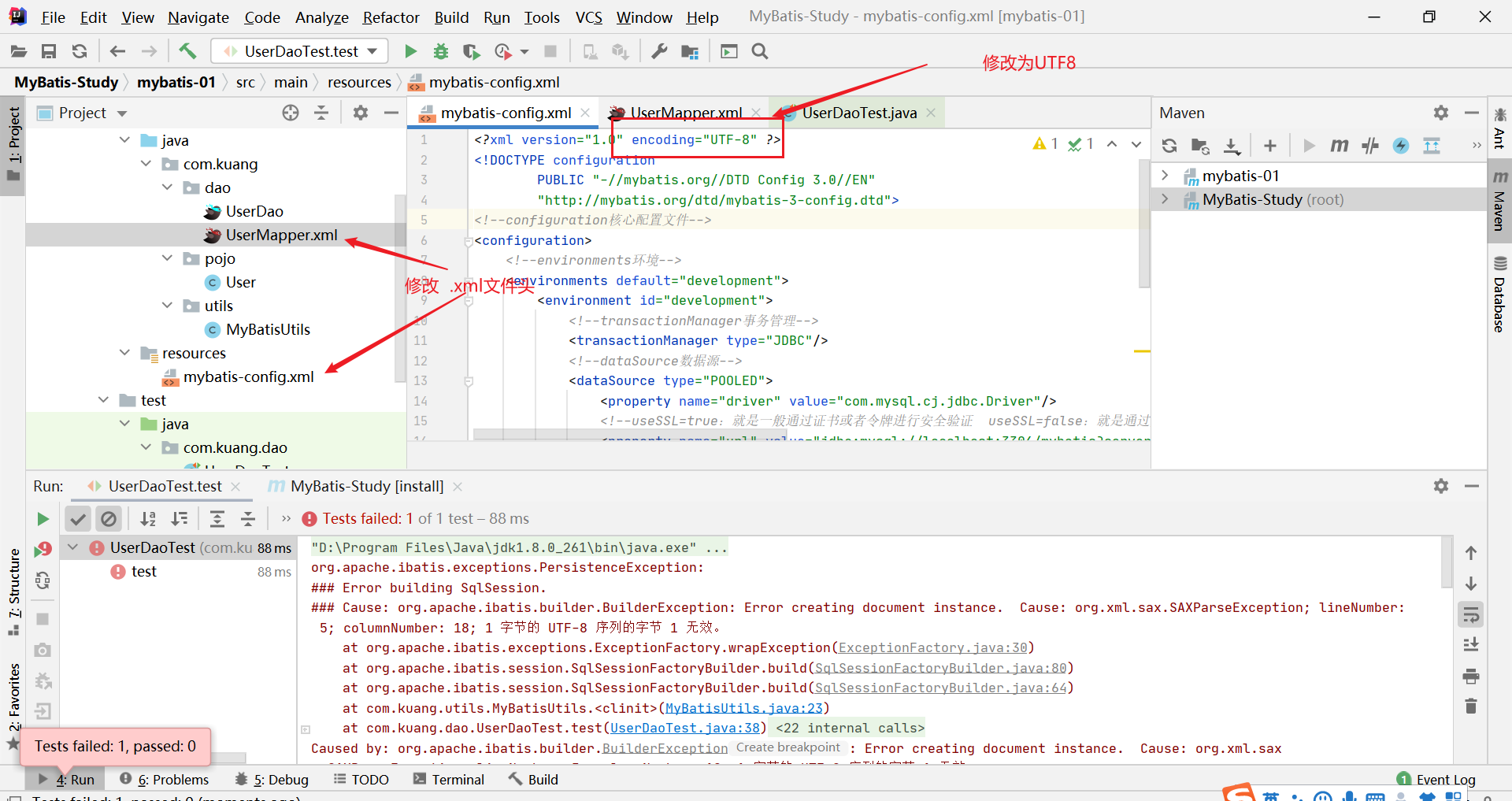The height and width of the screenshot is (801, 1512).
Task: Reload all Maven projects icon
Action: 1169,146
